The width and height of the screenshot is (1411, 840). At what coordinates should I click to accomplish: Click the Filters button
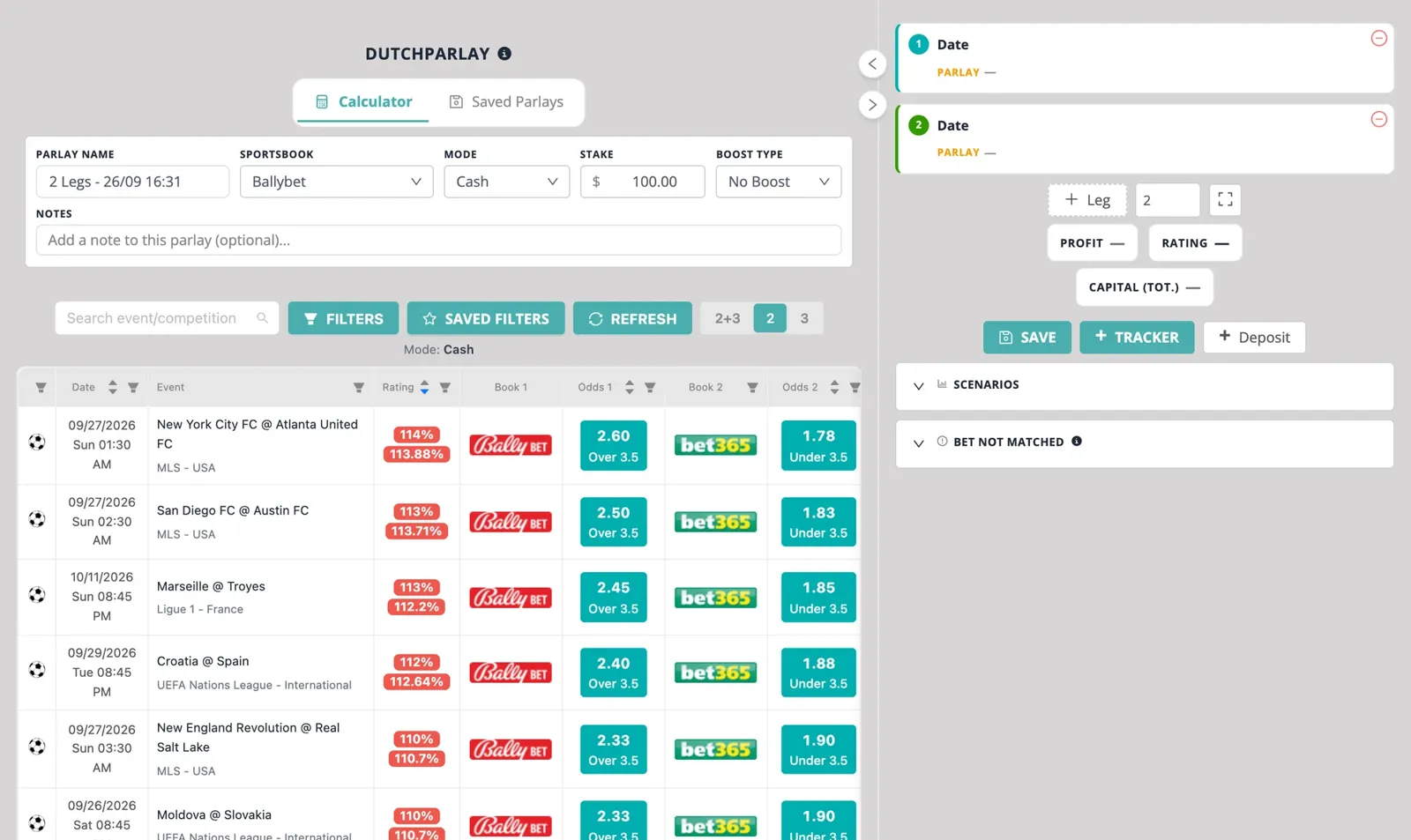(343, 318)
